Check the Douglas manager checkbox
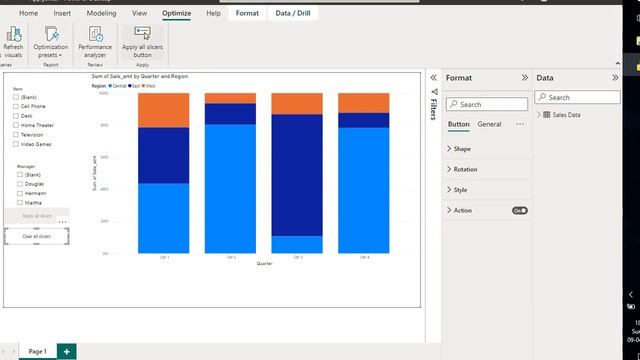Viewport: 640px width, 360px height. (x=20, y=184)
